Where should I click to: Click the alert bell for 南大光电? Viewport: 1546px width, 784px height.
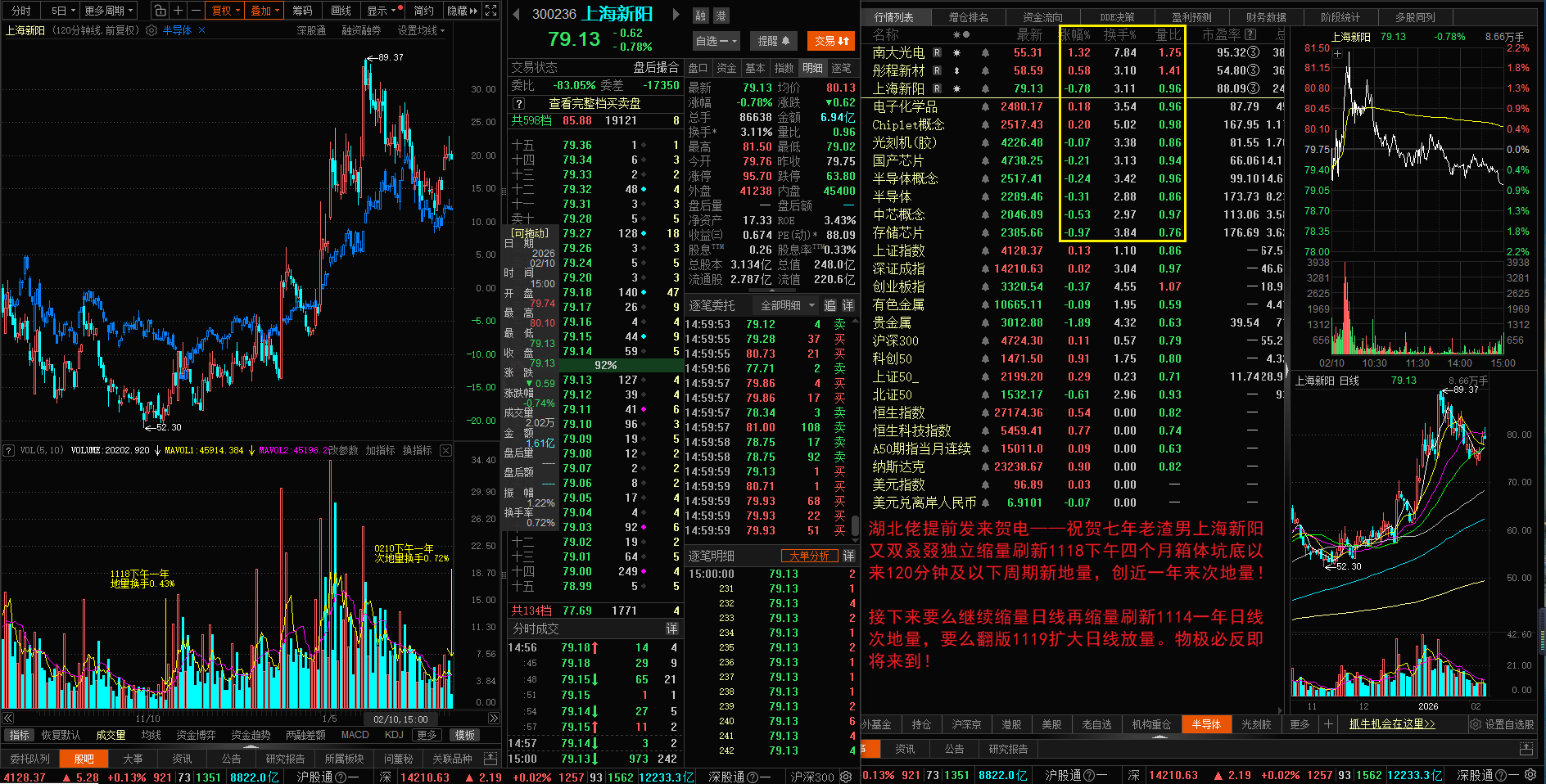pos(985,52)
